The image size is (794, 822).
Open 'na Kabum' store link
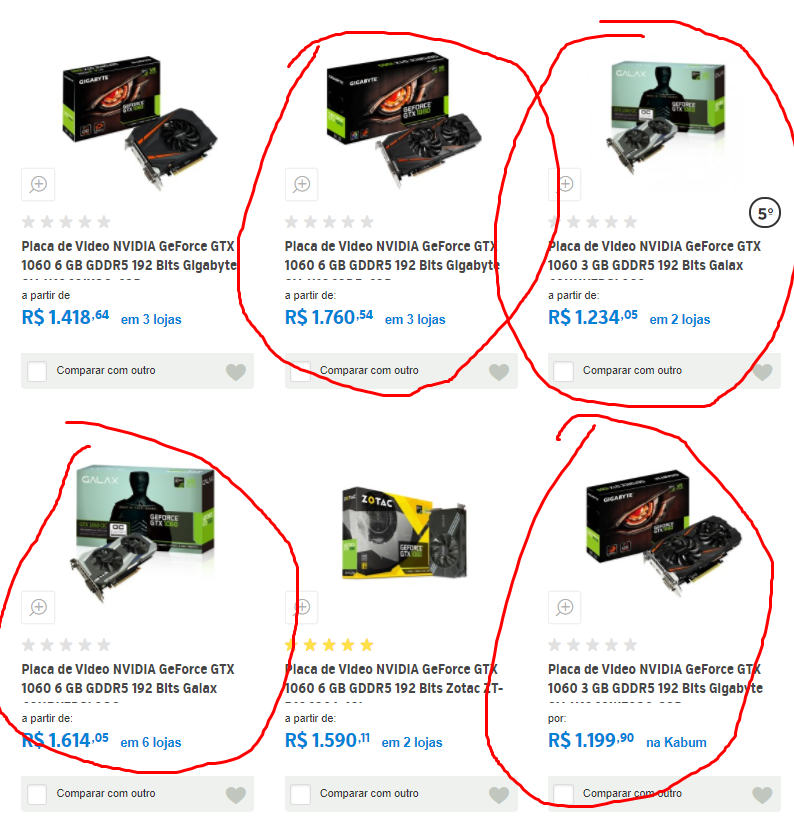(x=676, y=742)
